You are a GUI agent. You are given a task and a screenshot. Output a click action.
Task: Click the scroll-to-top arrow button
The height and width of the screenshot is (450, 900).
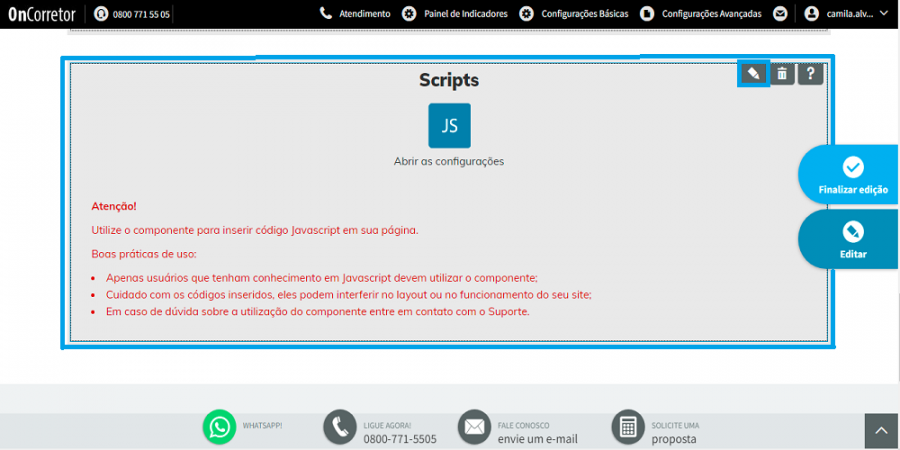pos(881,431)
